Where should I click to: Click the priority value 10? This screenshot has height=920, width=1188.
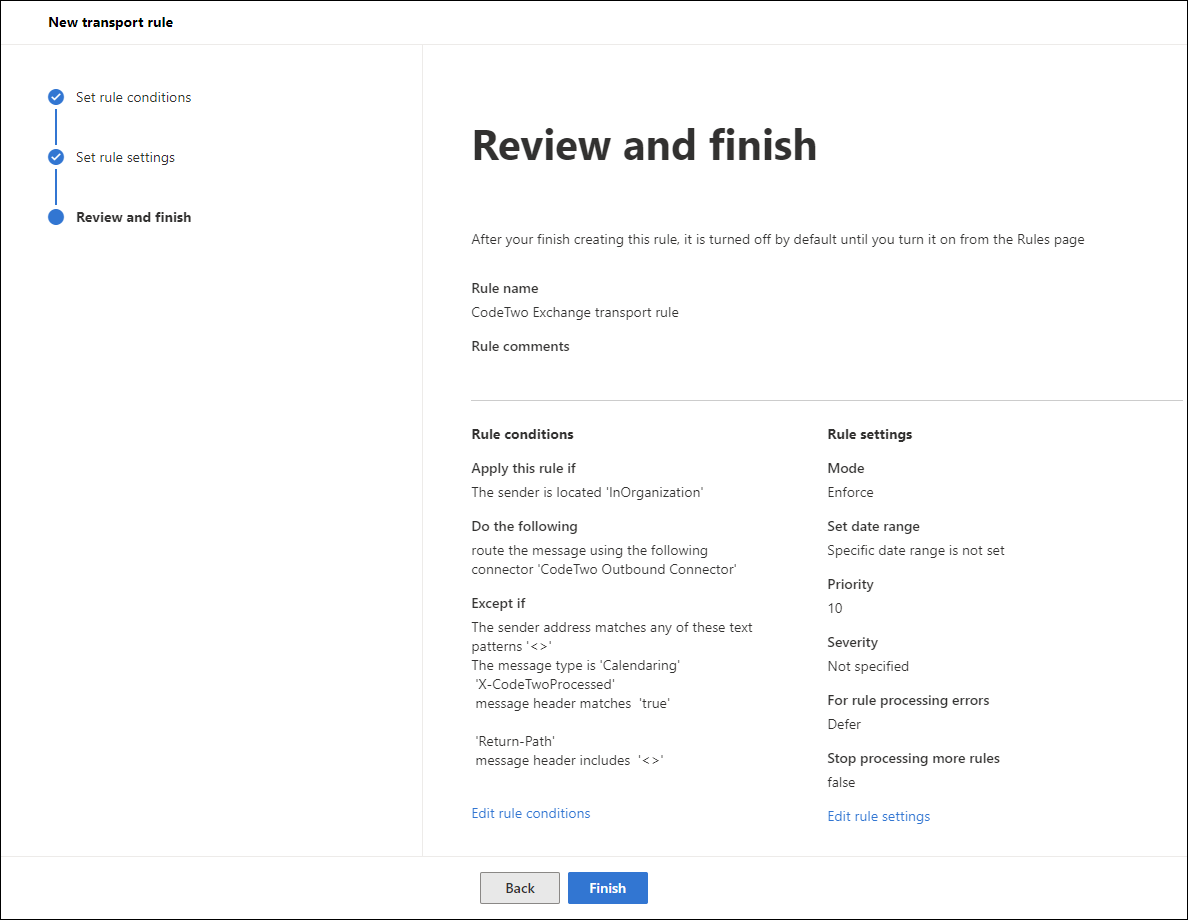pyautogui.click(x=834, y=608)
